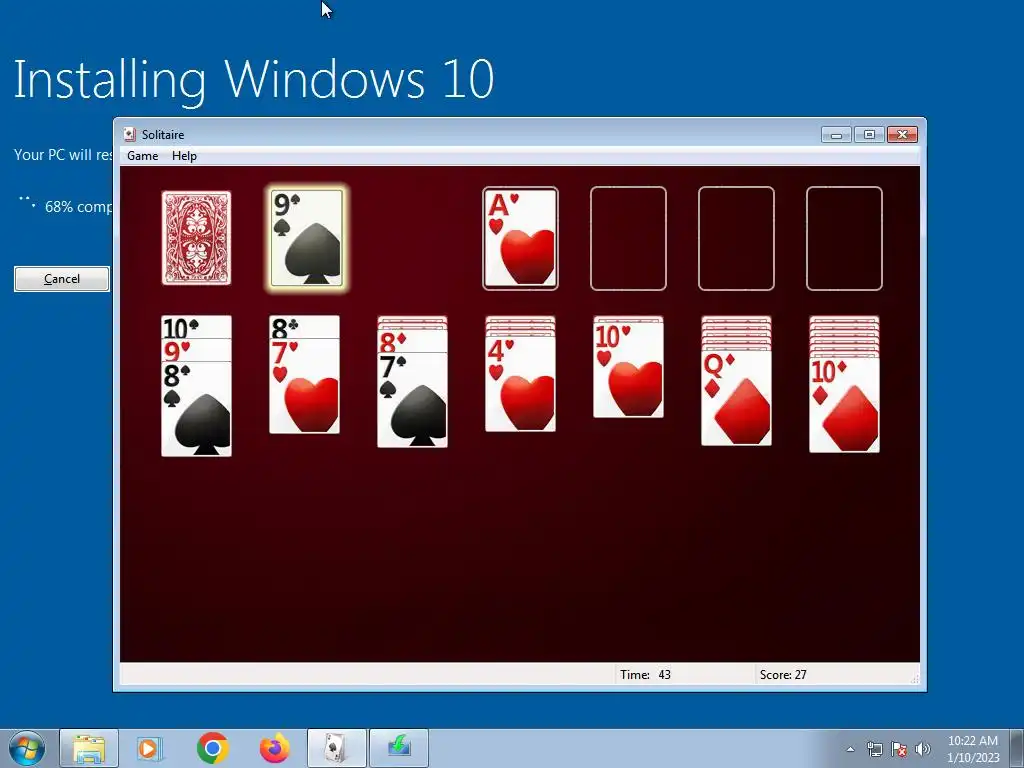Viewport: 1024px width, 768px height.
Task: Switch to the Windows installer taskbar button
Action: [x=399, y=748]
